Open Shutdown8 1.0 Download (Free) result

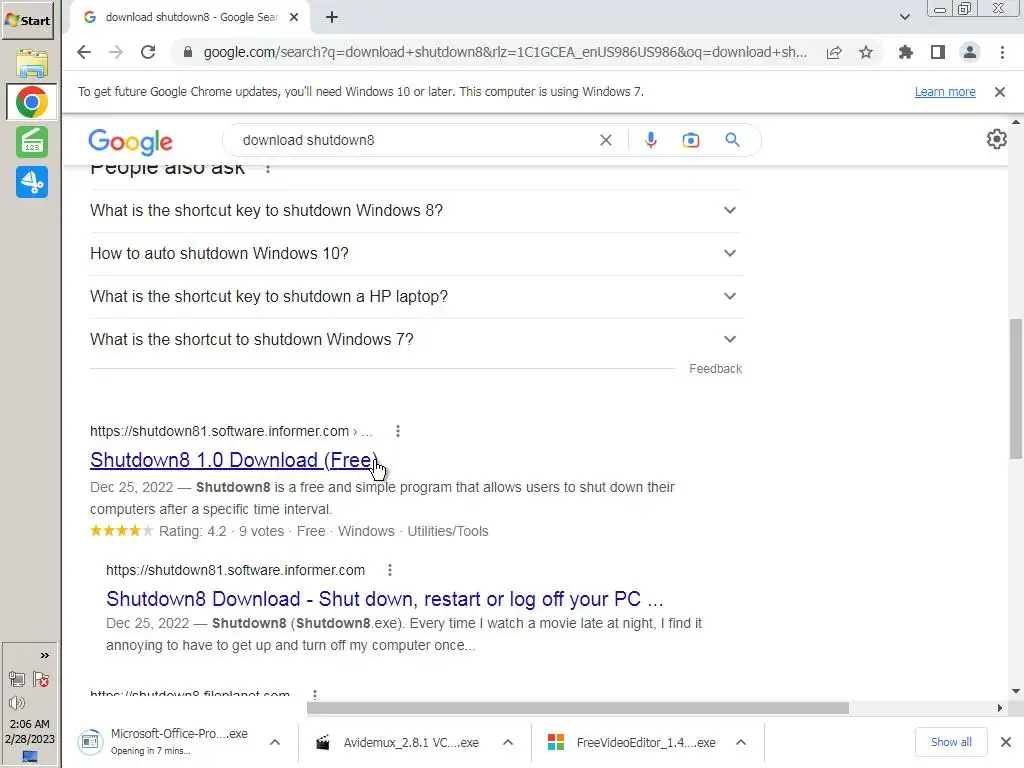point(234,460)
